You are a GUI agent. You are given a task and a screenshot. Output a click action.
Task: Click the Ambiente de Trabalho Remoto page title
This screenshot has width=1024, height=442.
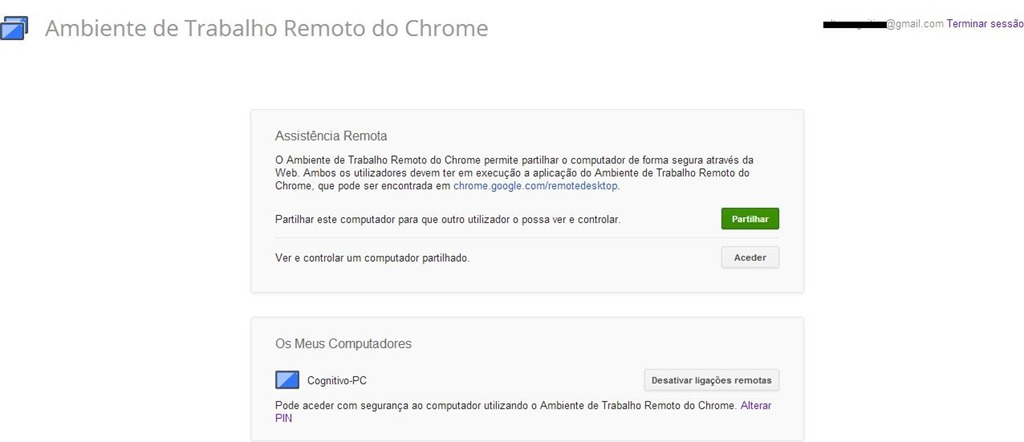pyautogui.click(x=266, y=29)
